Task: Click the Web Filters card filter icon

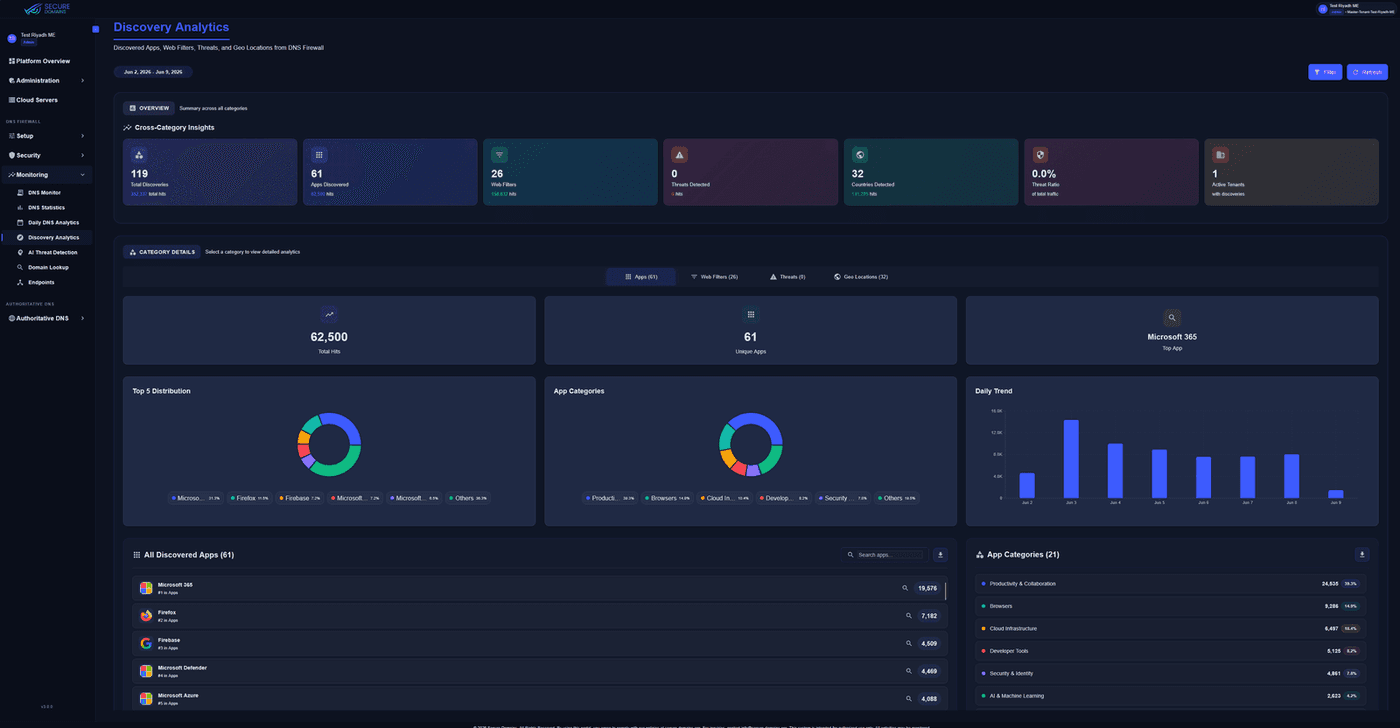Action: pos(499,155)
